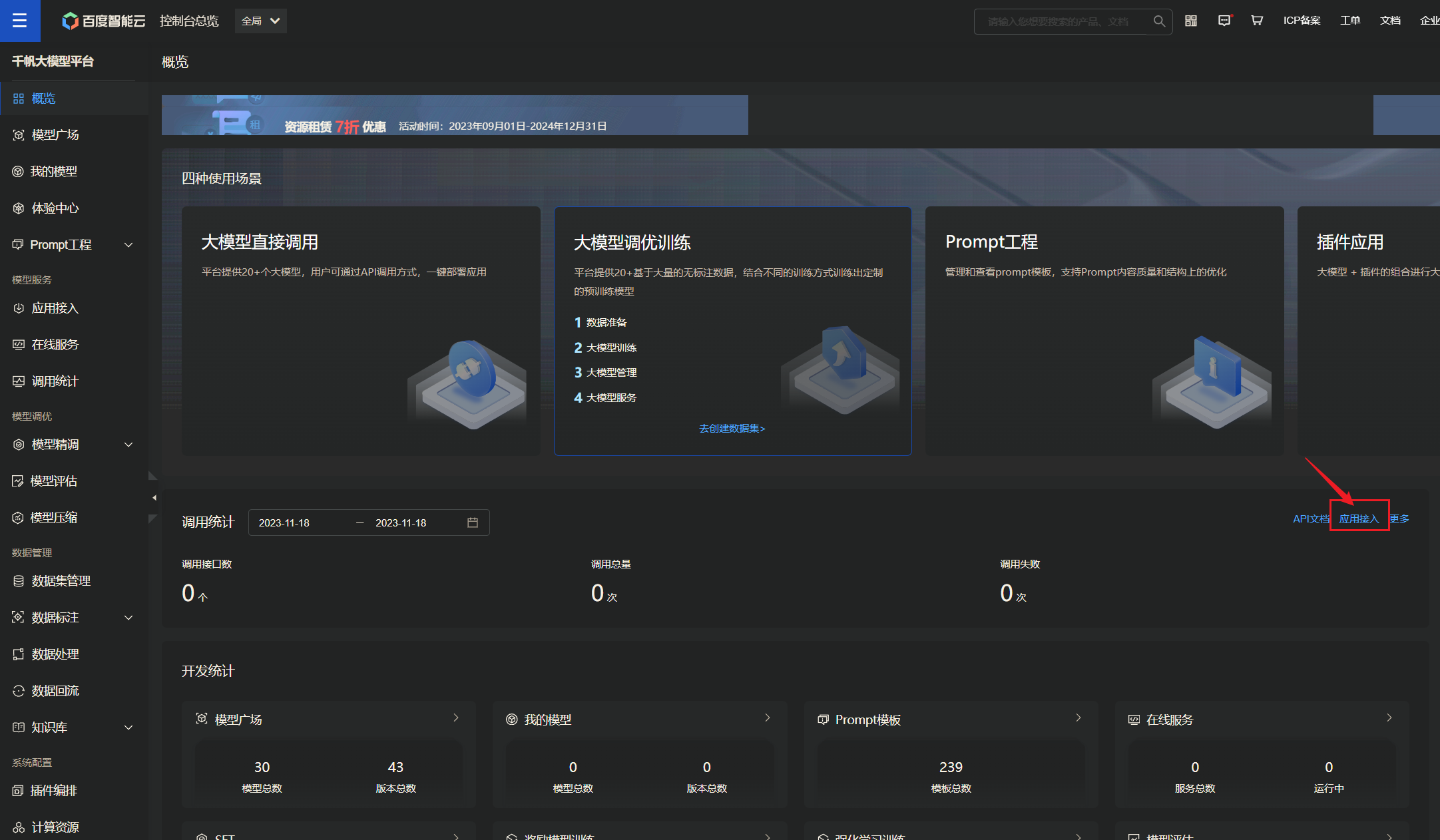Open the QR grid icon in header
Viewport: 1440px width, 840px height.
1191,21
